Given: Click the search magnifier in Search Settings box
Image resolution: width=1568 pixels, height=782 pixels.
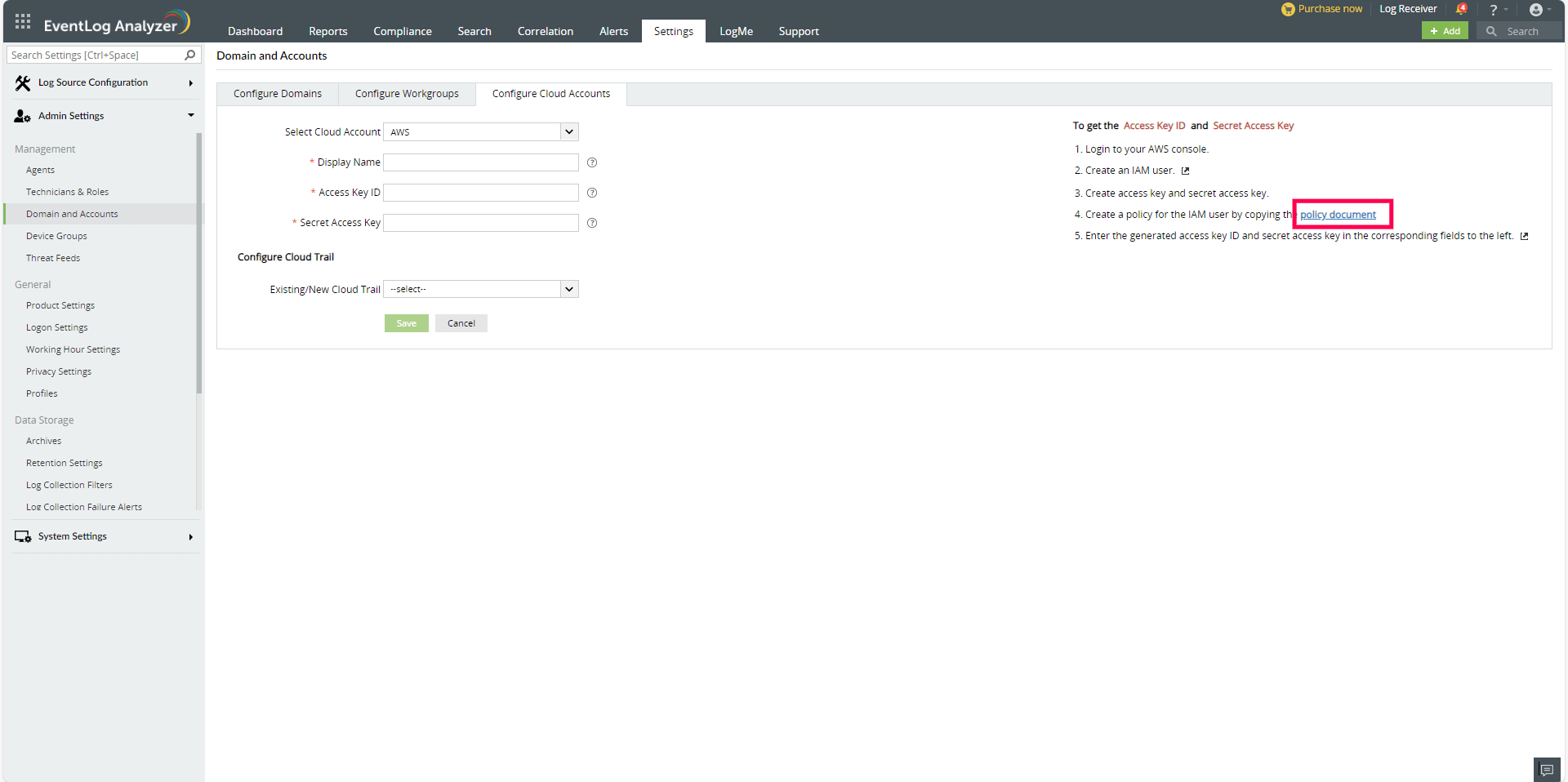Looking at the screenshot, I should click(189, 55).
